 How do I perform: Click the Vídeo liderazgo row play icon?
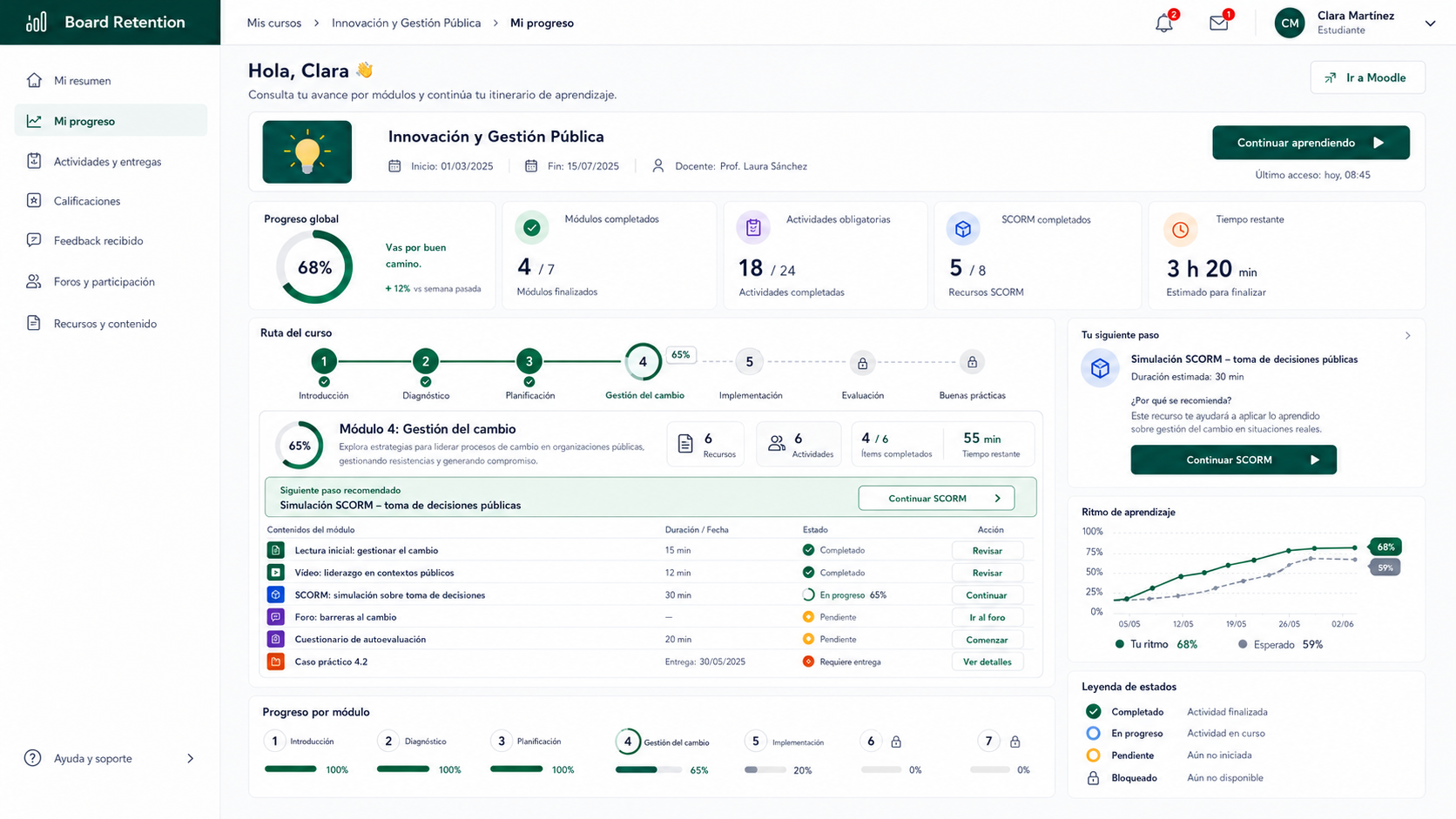point(275,573)
